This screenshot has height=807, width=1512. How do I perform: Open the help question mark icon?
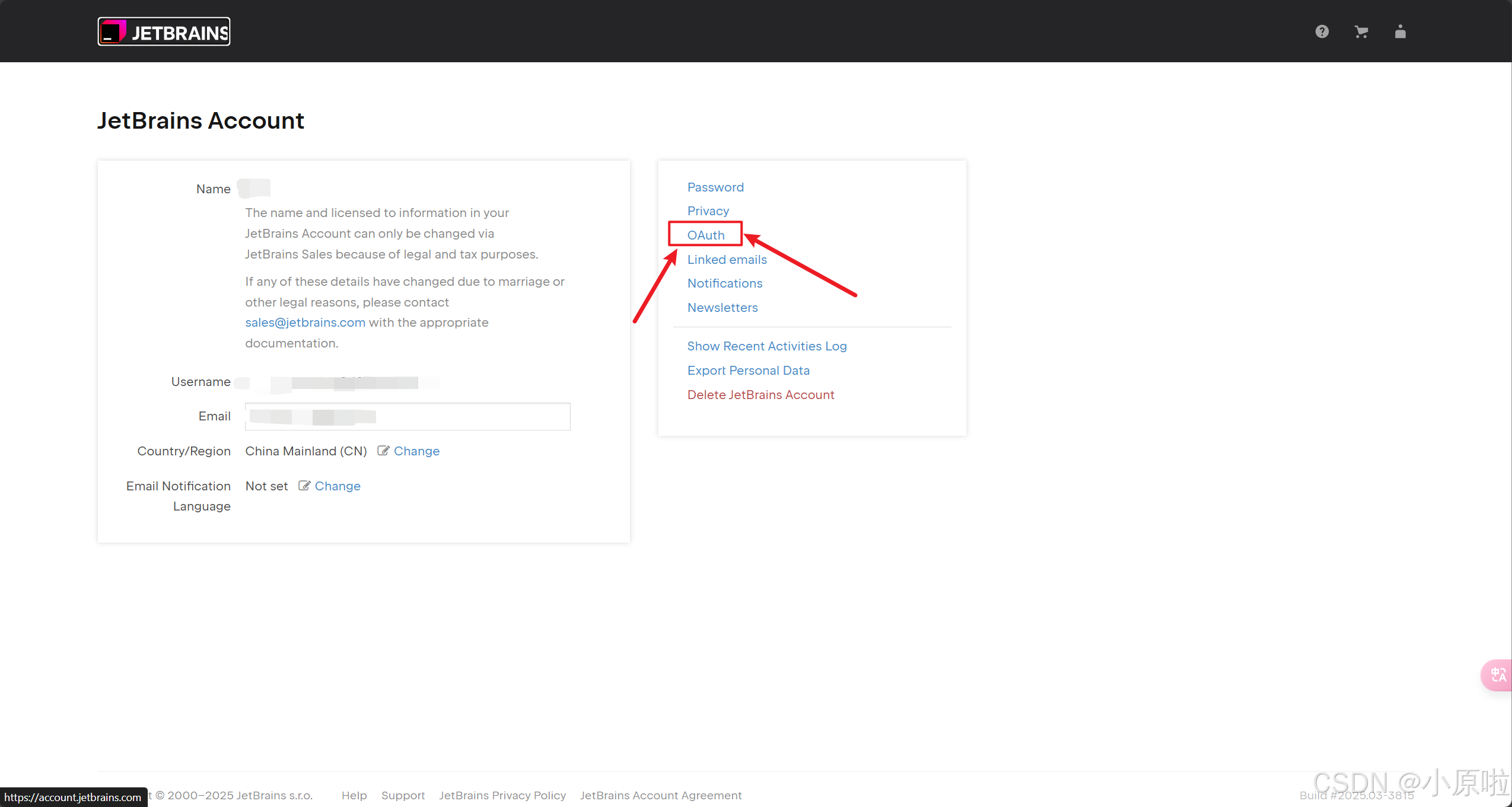[1322, 32]
